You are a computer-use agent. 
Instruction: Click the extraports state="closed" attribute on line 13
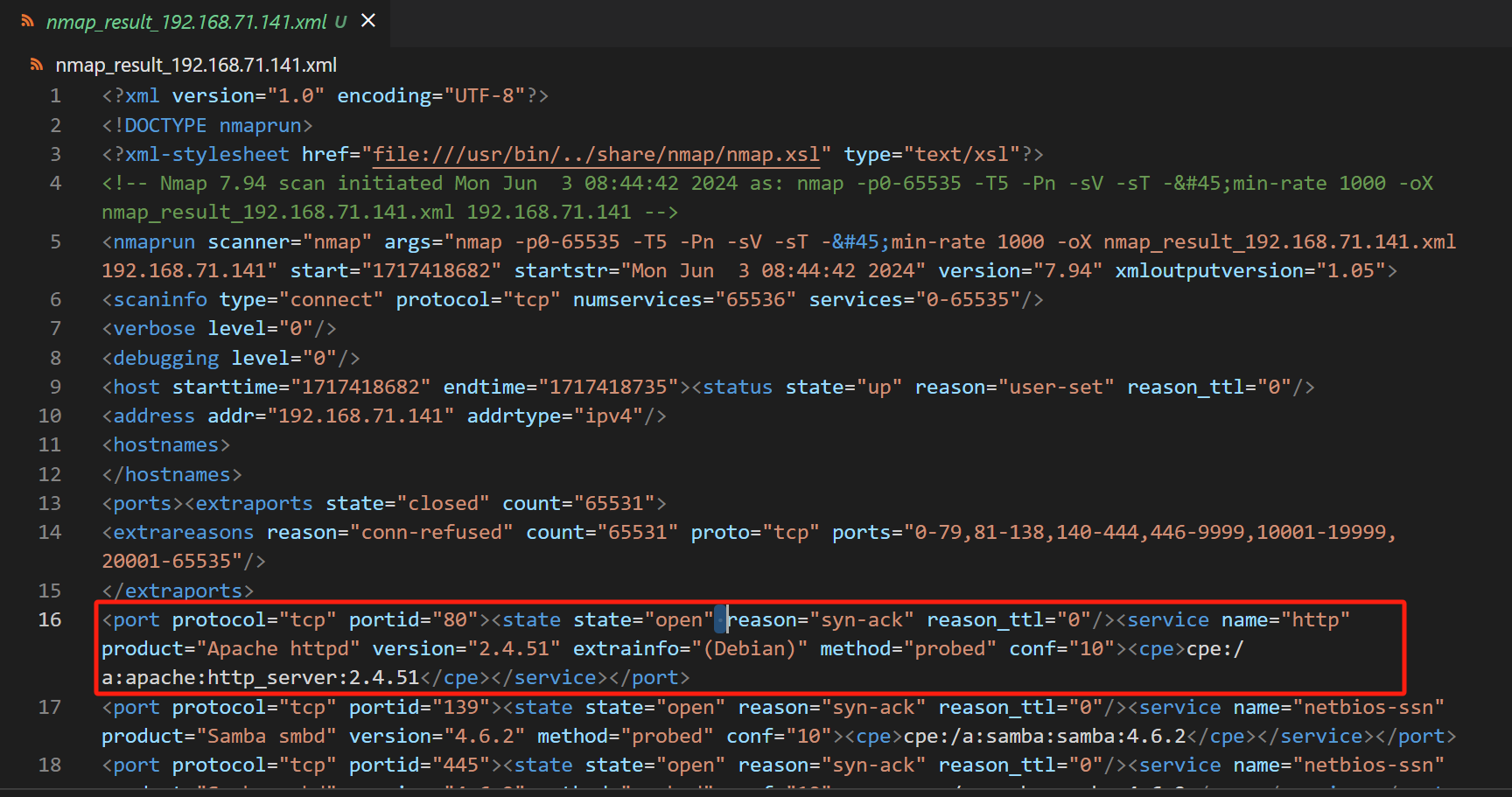(407, 502)
